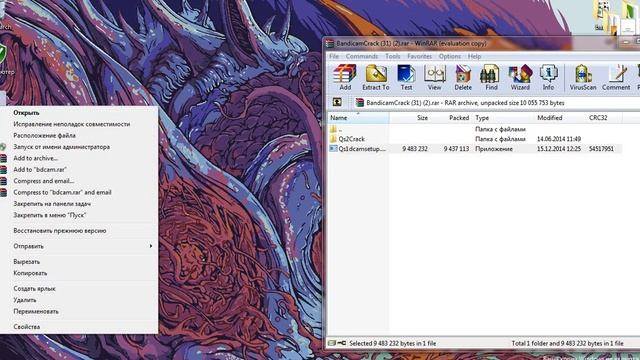
Task: Select Add to "bdcam.rar" entry
Action: tap(79, 169)
